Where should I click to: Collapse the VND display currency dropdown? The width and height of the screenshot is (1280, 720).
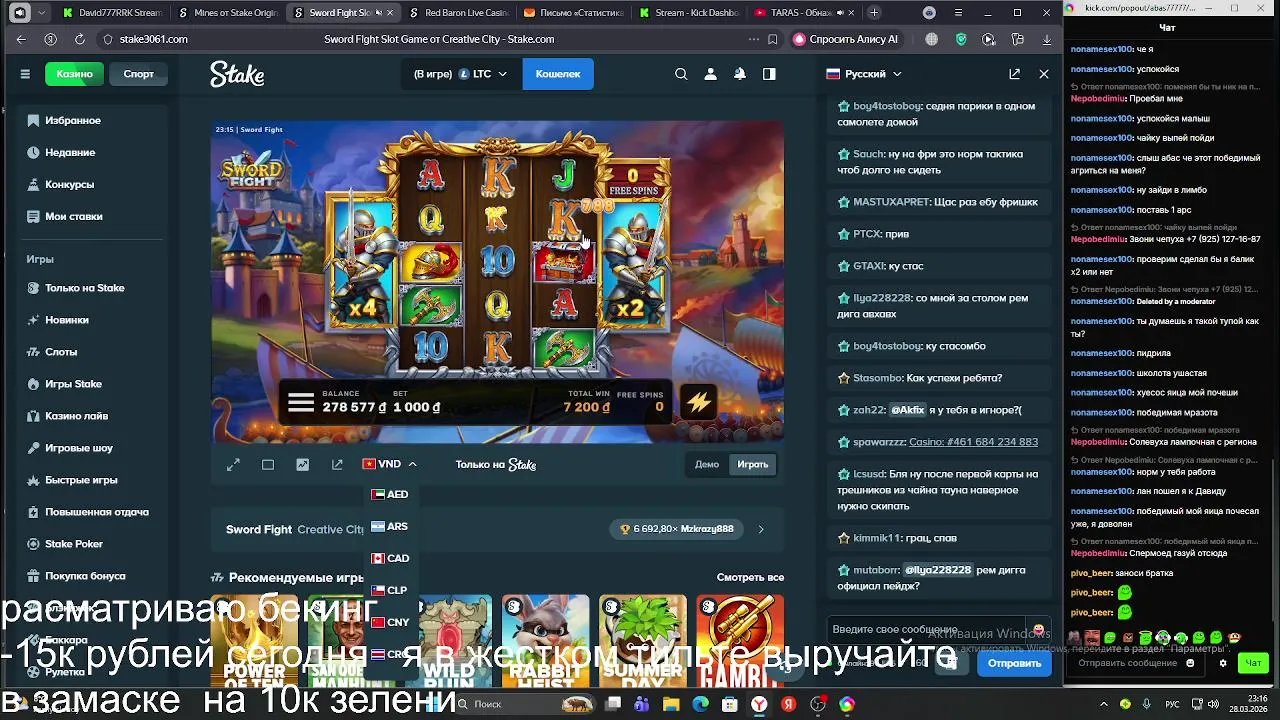pos(389,464)
